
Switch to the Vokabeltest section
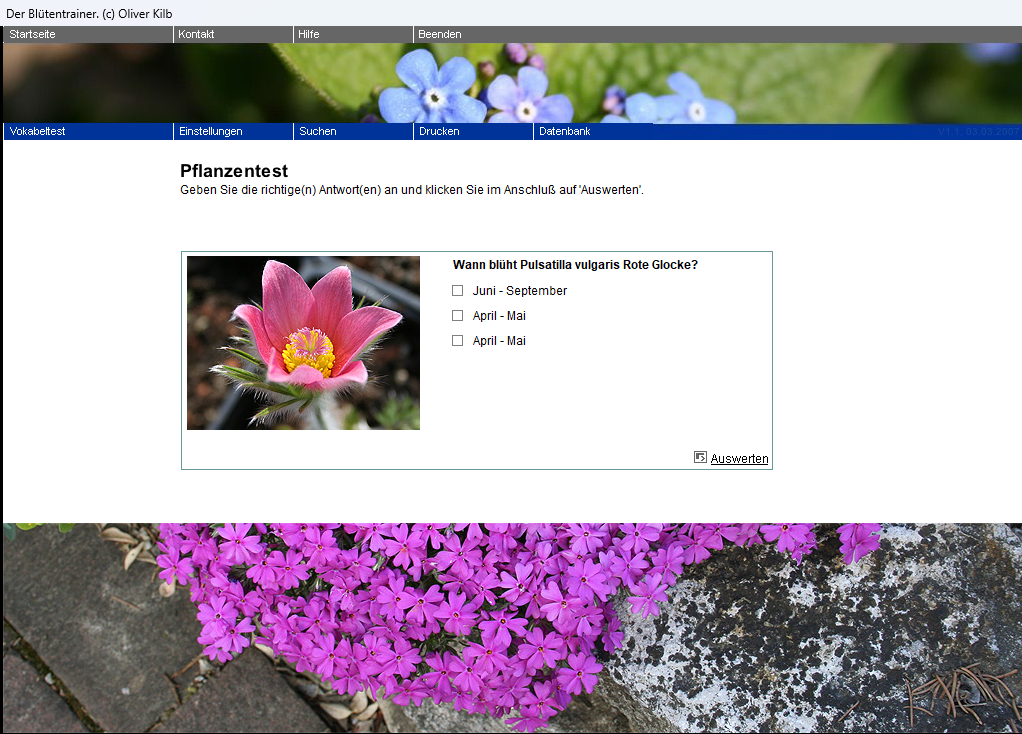(38, 131)
